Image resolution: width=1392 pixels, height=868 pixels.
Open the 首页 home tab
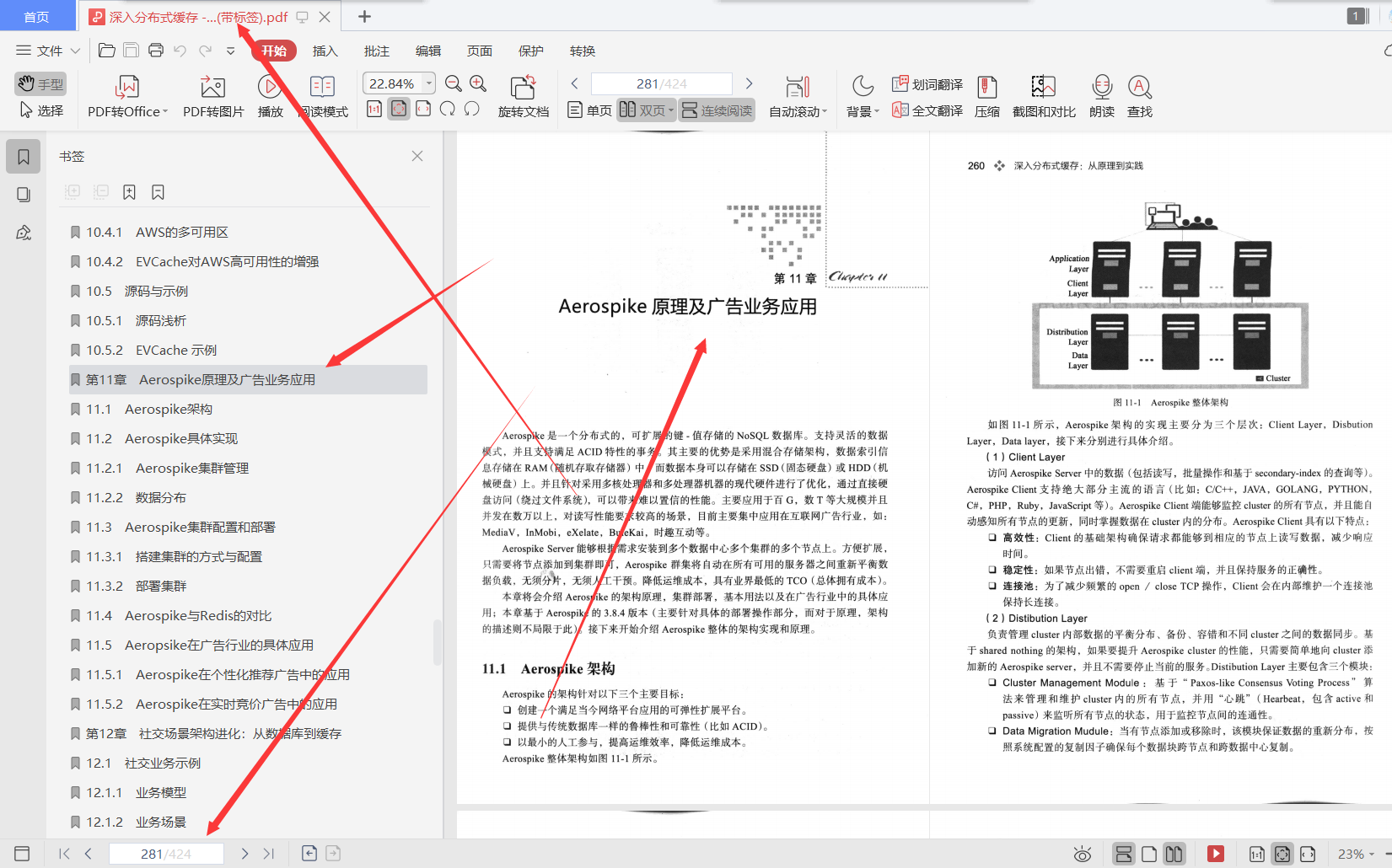36,17
